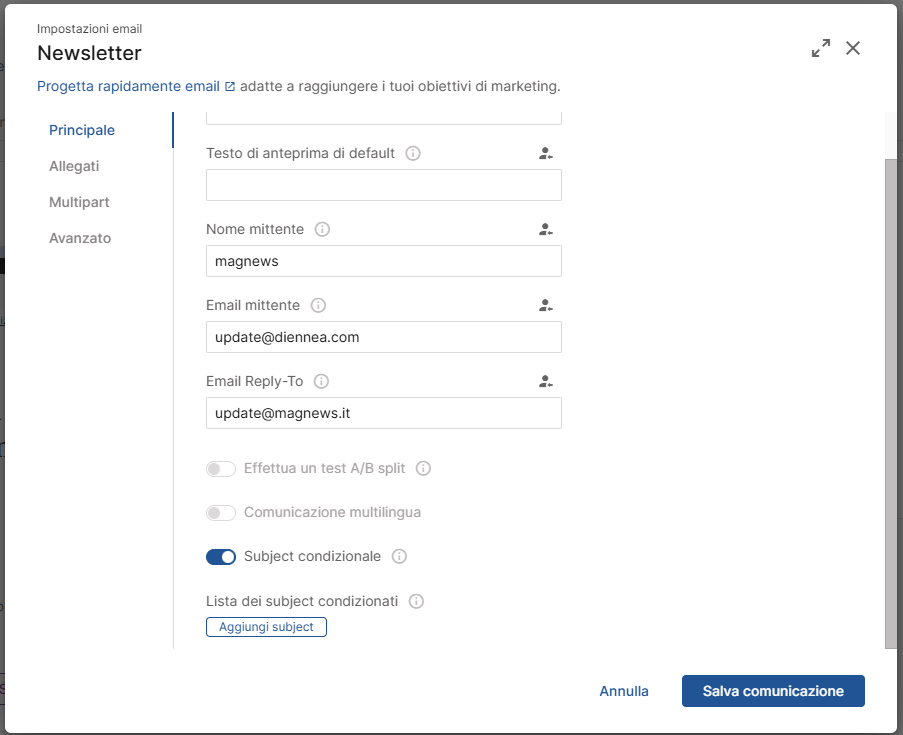Click the Email mittente input field
The width and height of the screenshot is (903, 735).
(383, 337)
